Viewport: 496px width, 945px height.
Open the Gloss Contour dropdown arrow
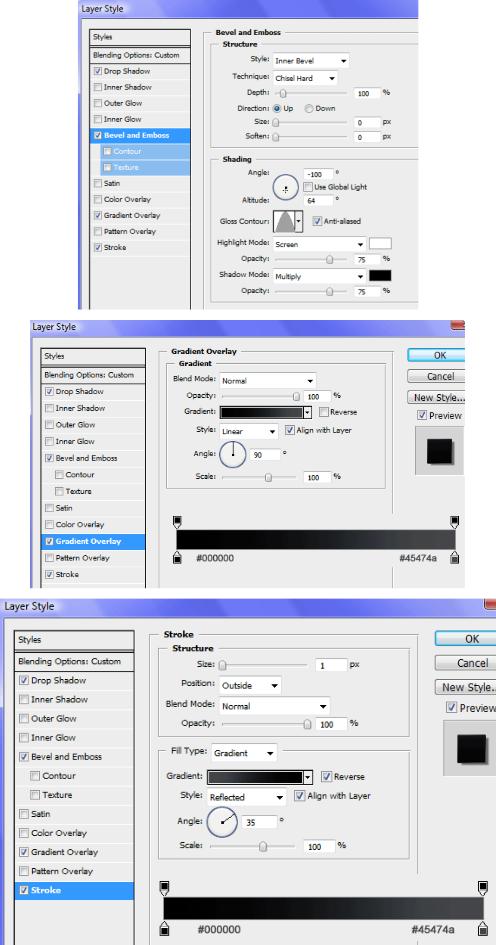(298, 221)
